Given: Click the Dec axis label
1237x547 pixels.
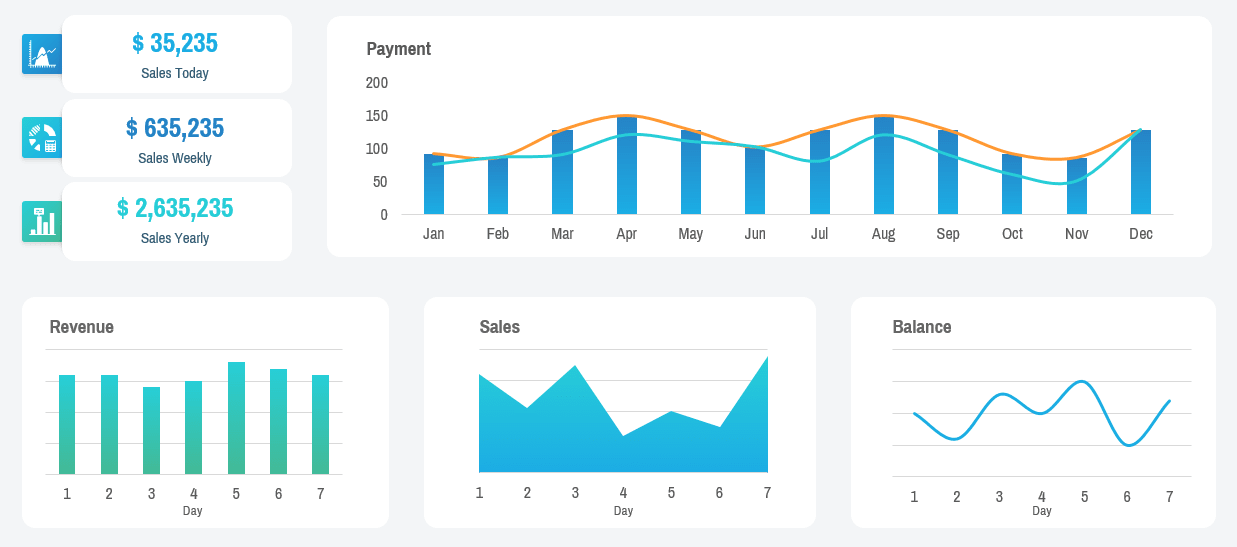Looking at the screenshot, I should [1141, 234].
